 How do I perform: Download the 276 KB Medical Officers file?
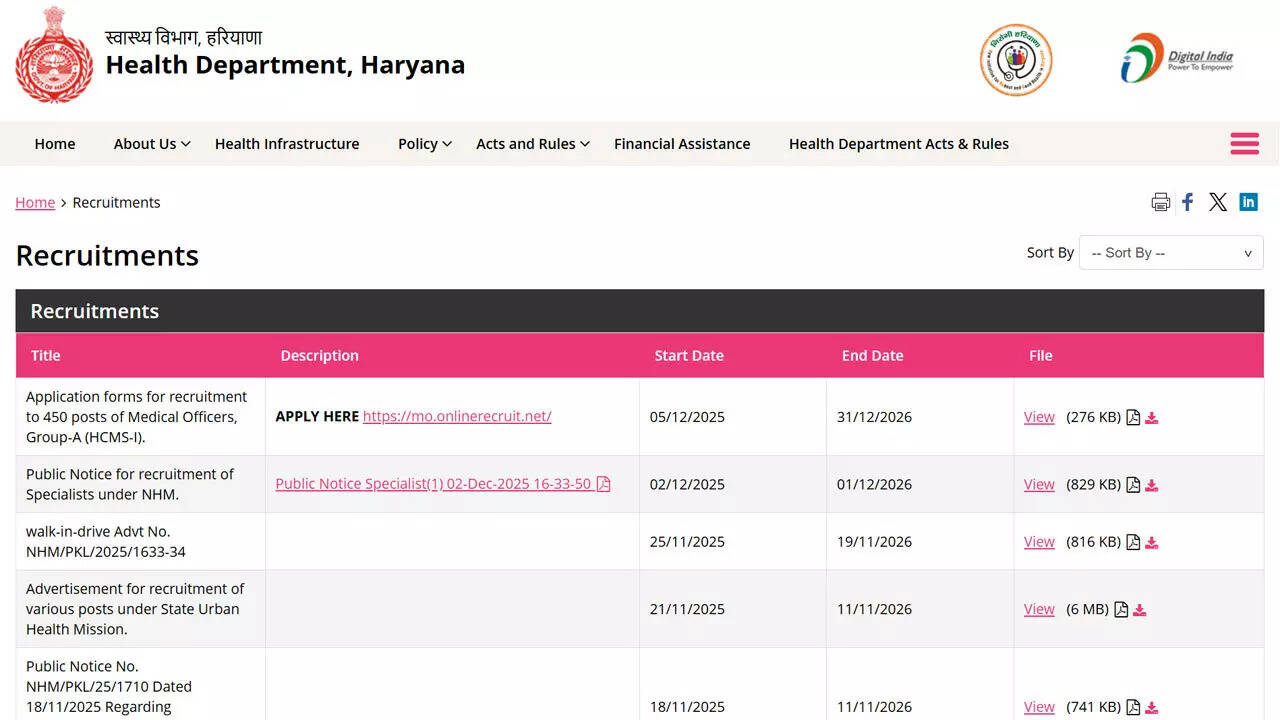coord(1152,418)
